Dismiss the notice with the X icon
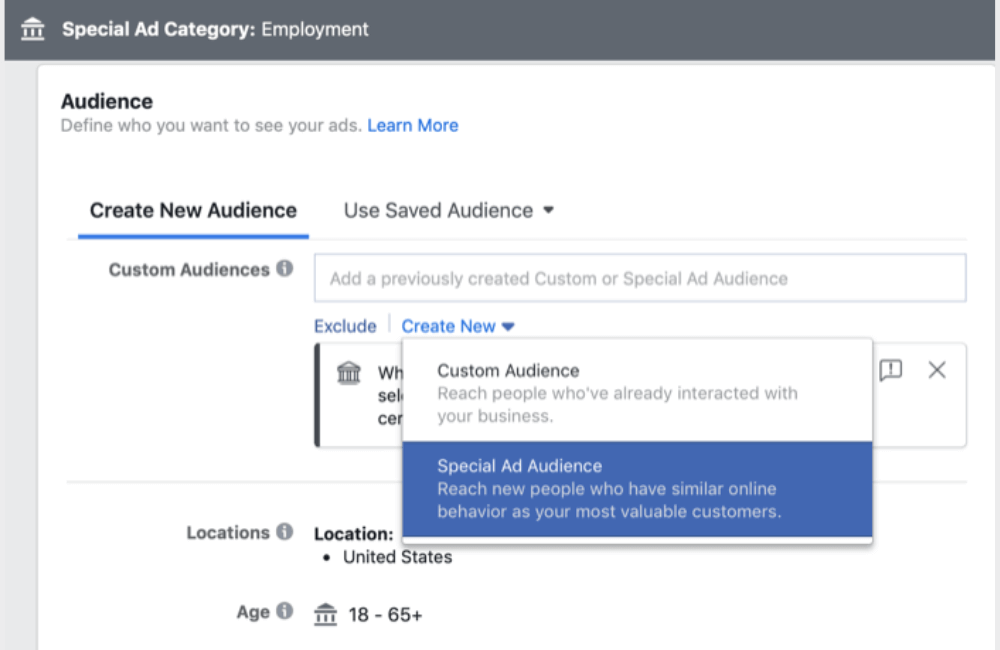This screenshot has height=650, width=1000. (x=937, y=370)
